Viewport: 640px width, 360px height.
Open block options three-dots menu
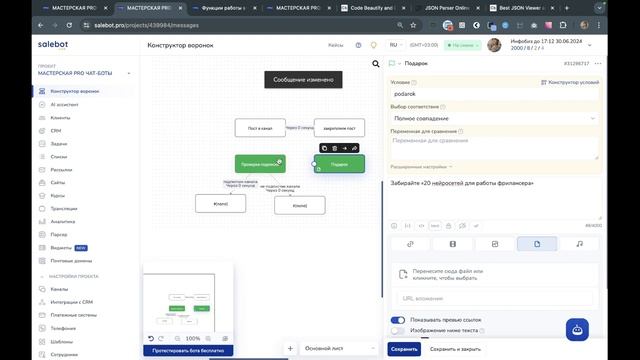tap(598, 64)
